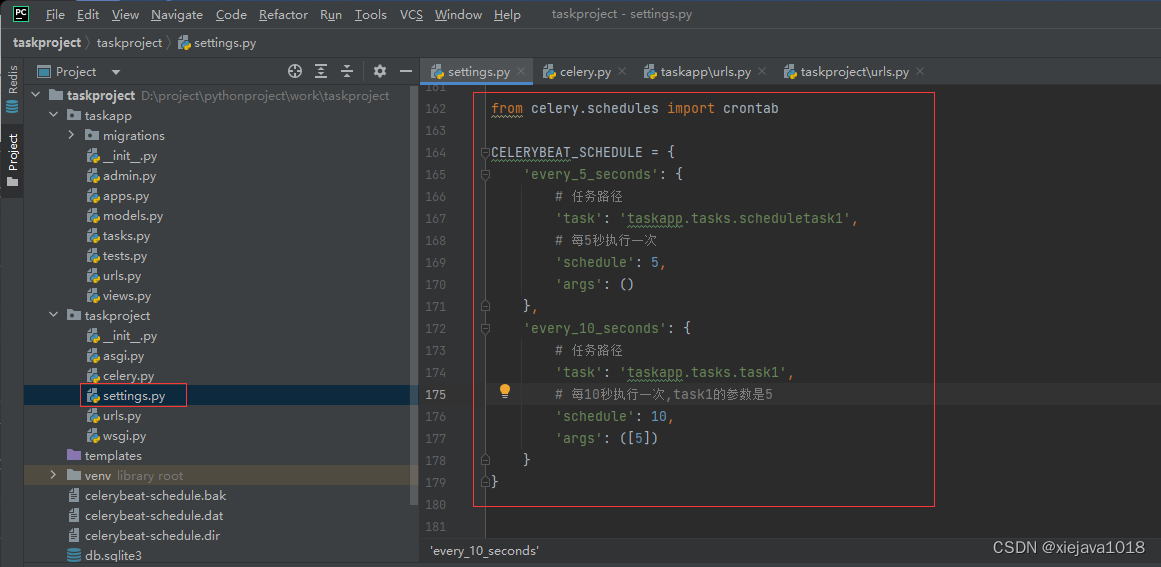Collapse the taskapp folder
The width and height of the screenshot is (1161, 567).
[x=54, y=115]
